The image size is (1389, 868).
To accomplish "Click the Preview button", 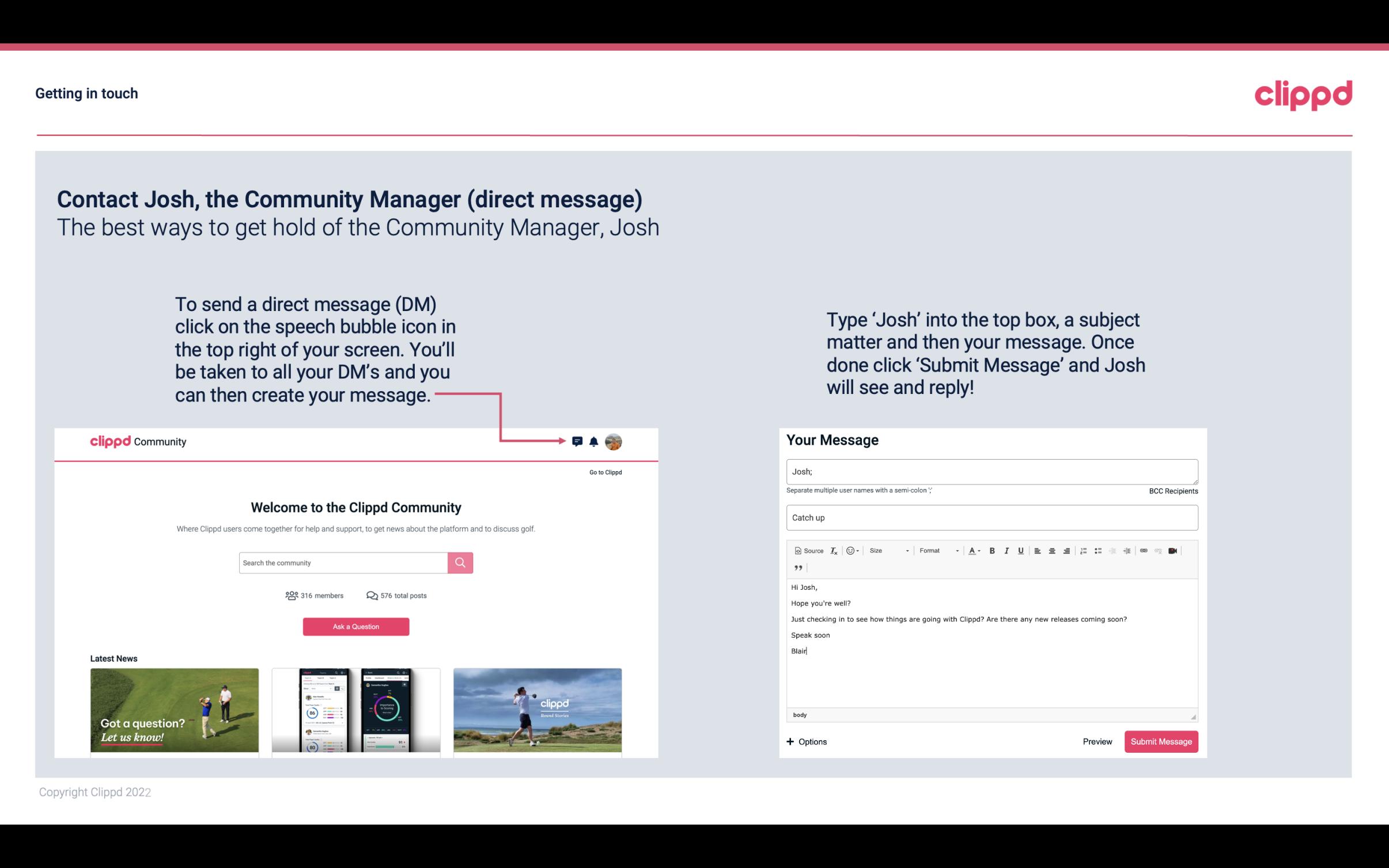I will click(x=1096, y=741).
